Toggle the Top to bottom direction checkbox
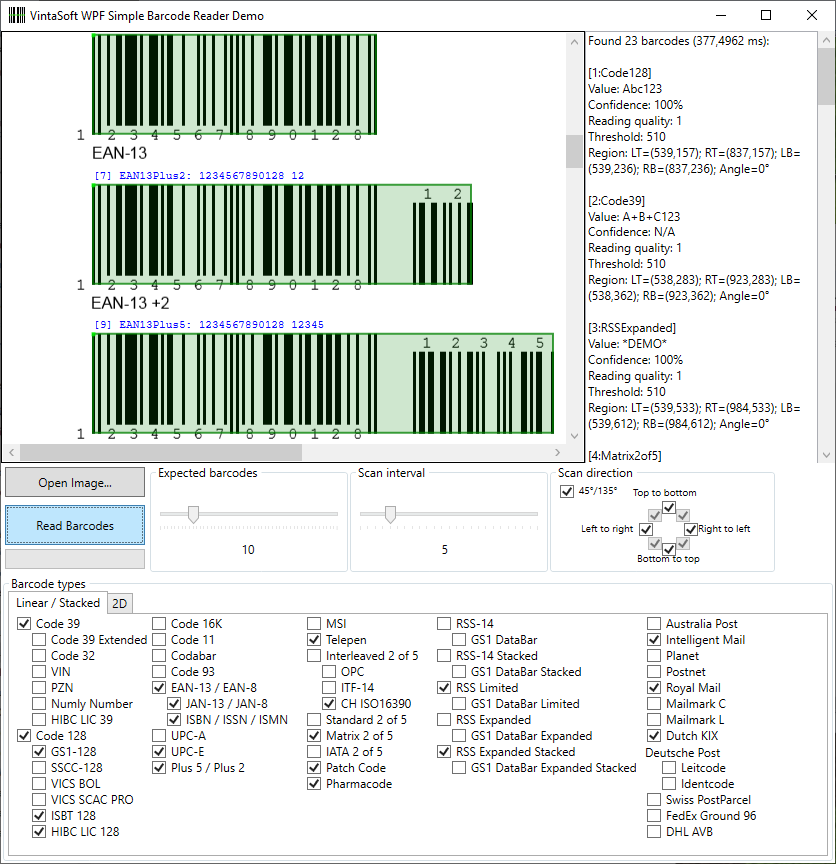 [668, 507]
